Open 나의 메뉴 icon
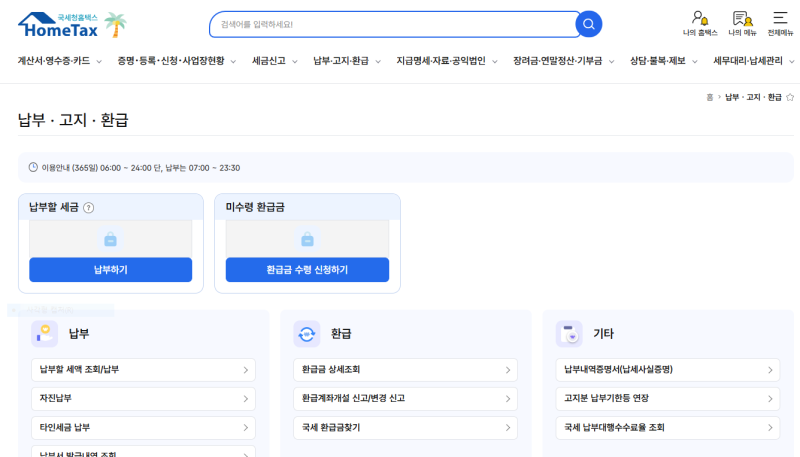 pyautogui.click(x=742, y=24)
